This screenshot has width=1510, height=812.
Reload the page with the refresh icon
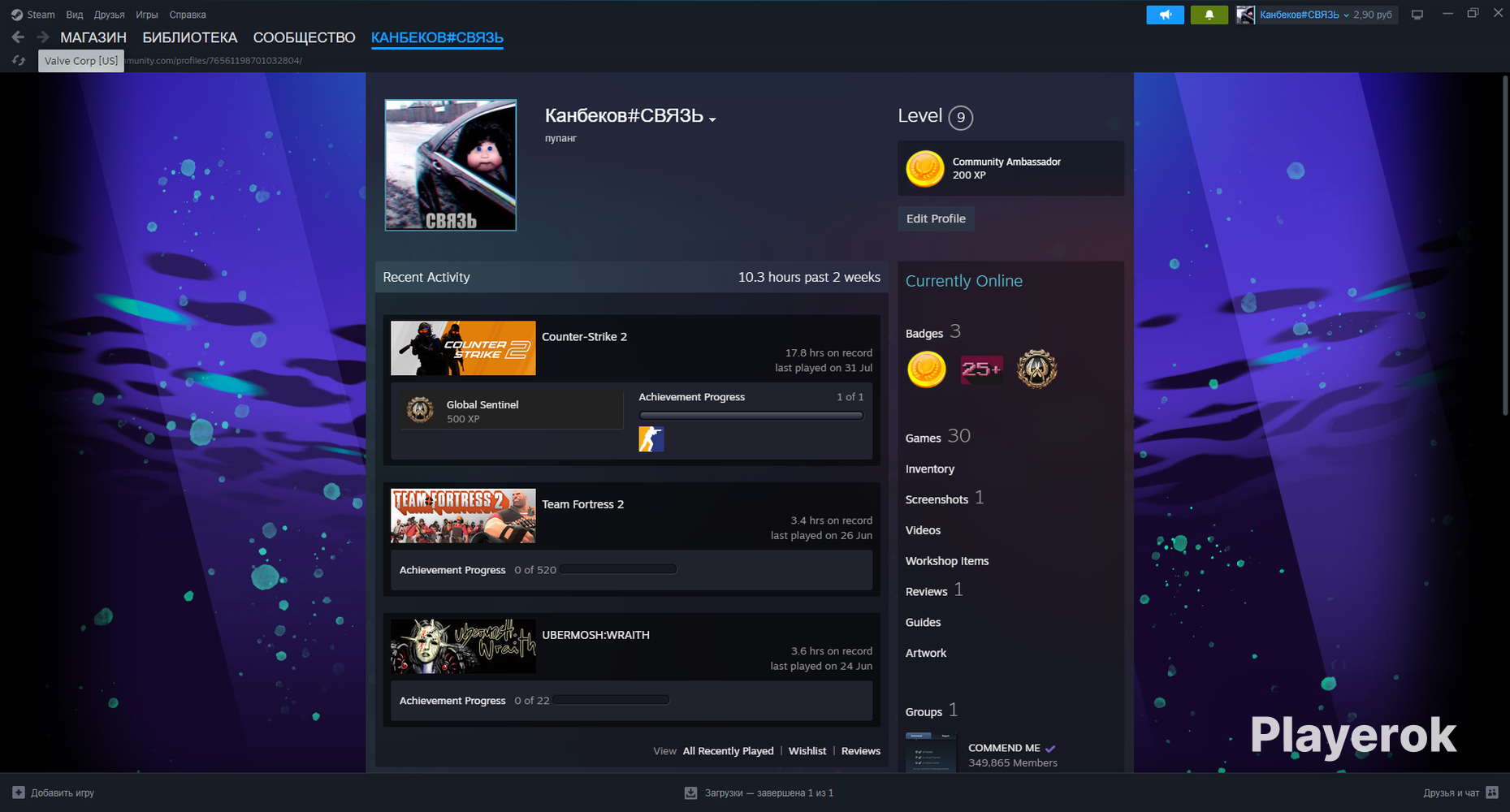pos(18,61)
